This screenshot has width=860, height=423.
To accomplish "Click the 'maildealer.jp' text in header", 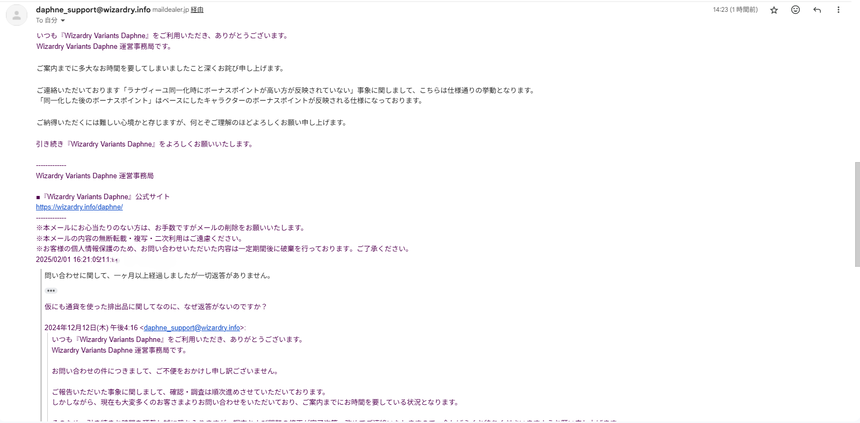I will [171, 10].
